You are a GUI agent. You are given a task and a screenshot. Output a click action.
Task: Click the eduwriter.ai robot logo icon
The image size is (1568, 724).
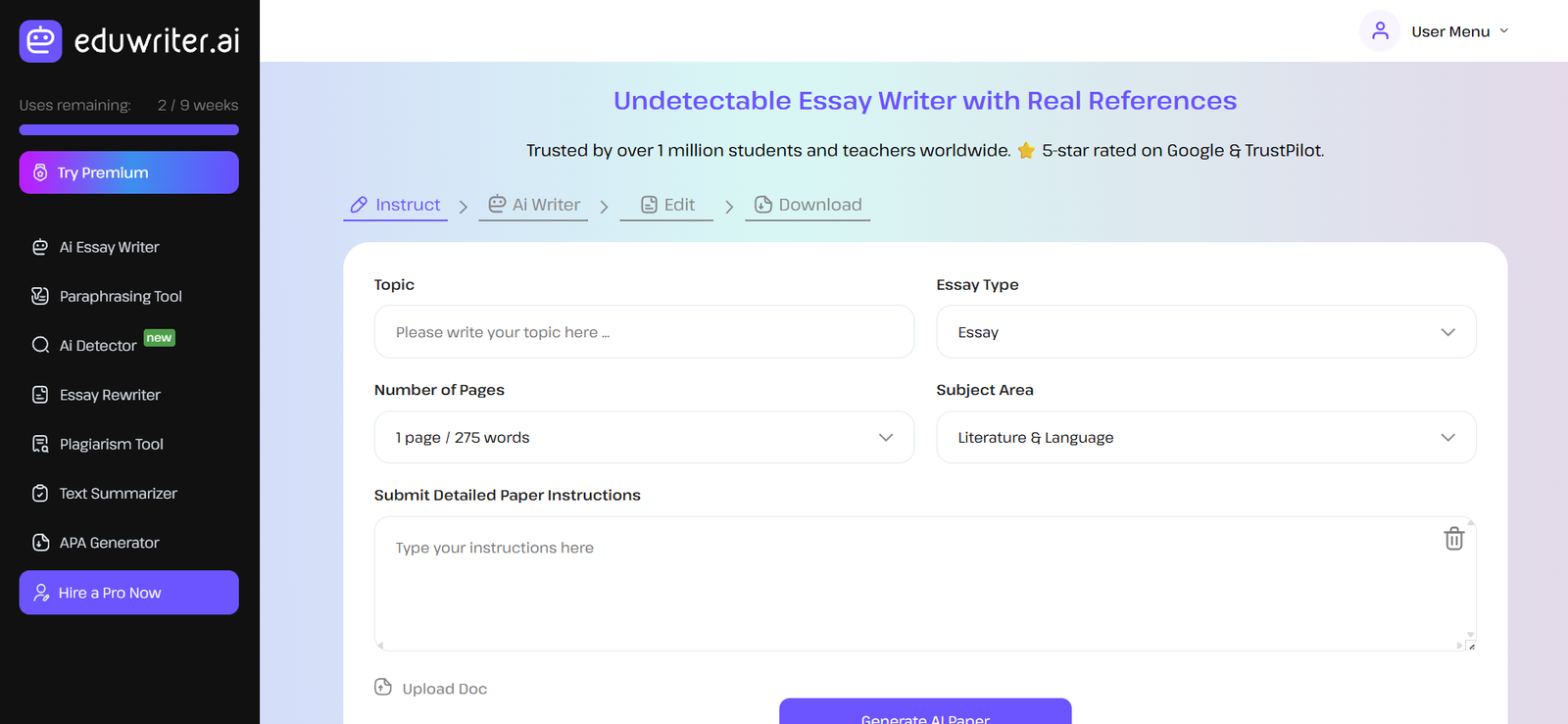pos(40,41)
